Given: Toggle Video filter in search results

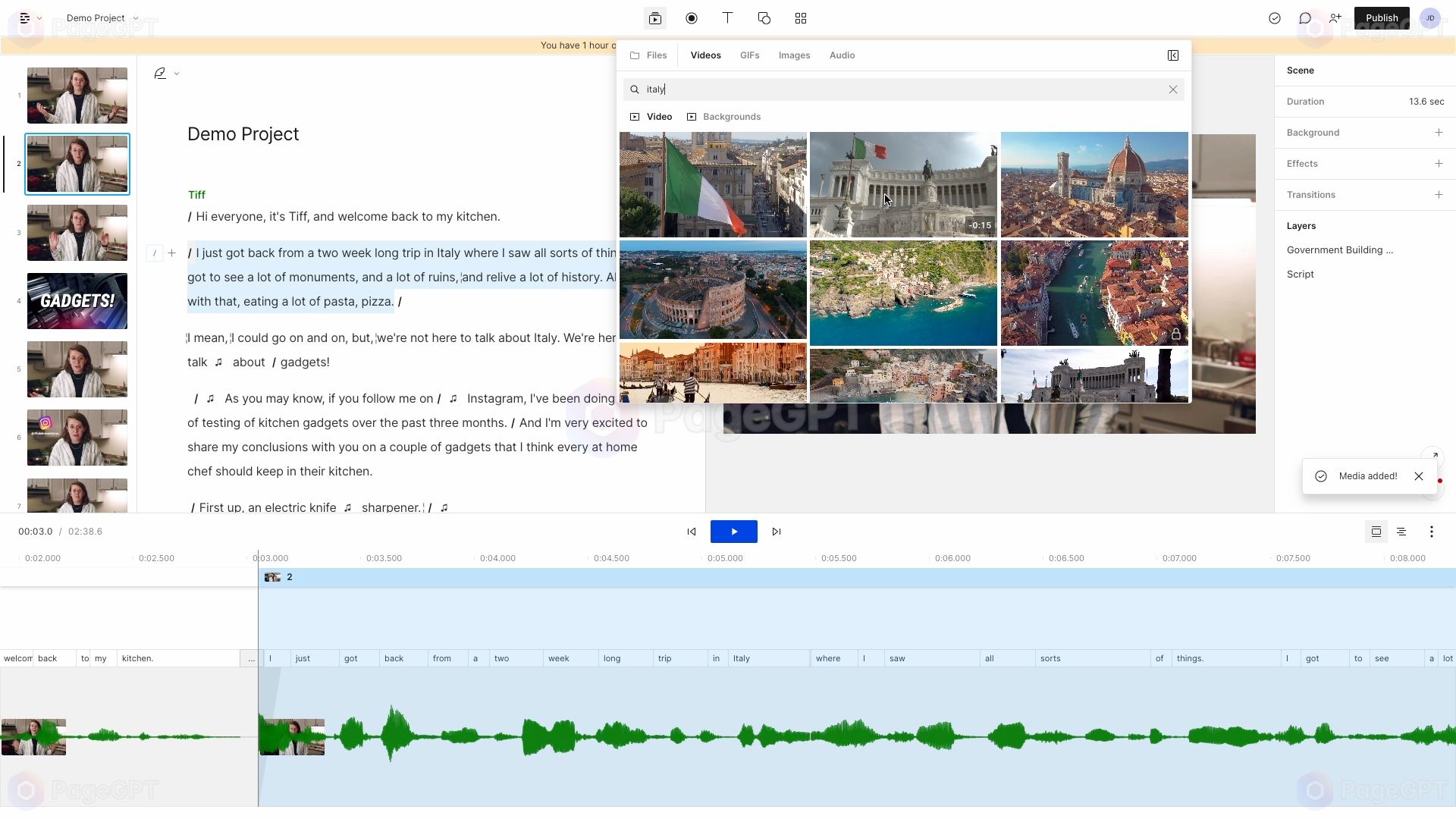Looking at the screenshot, I should pos(651,116).
